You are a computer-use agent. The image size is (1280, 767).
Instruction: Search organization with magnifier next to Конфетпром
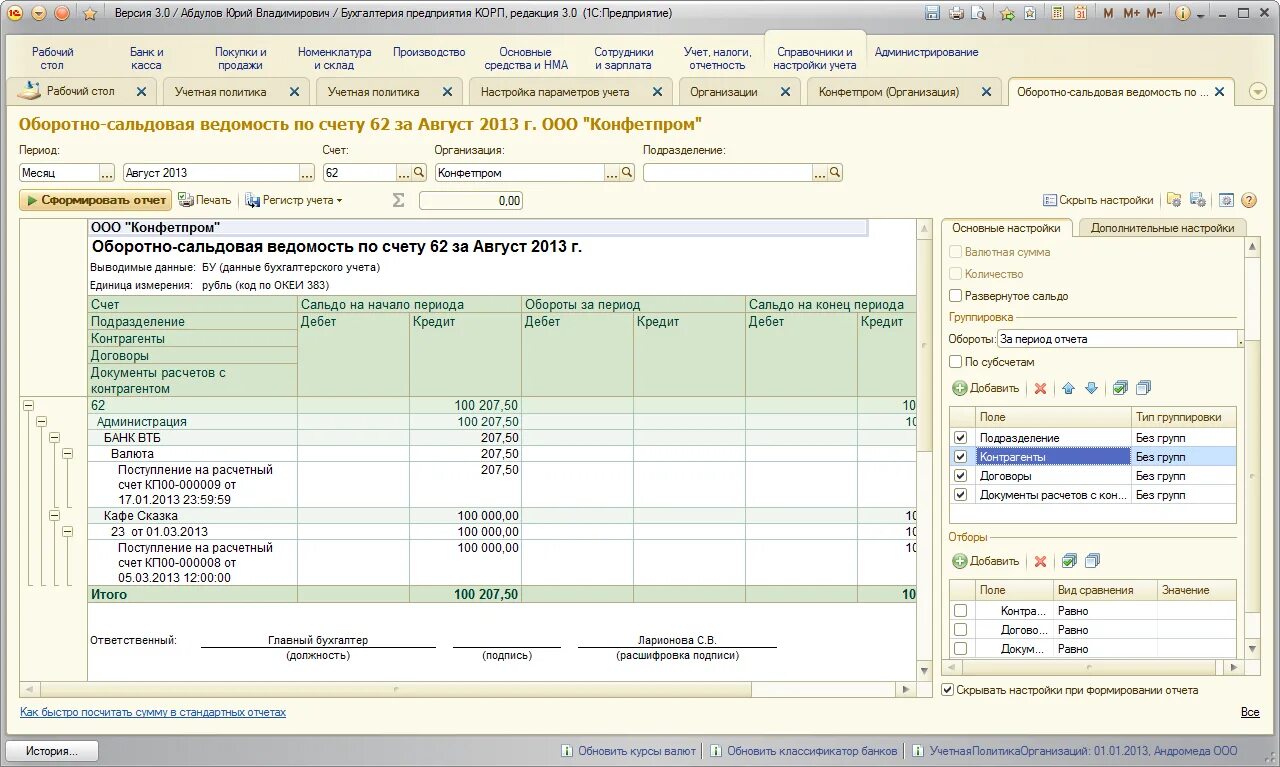click(627, 173)
